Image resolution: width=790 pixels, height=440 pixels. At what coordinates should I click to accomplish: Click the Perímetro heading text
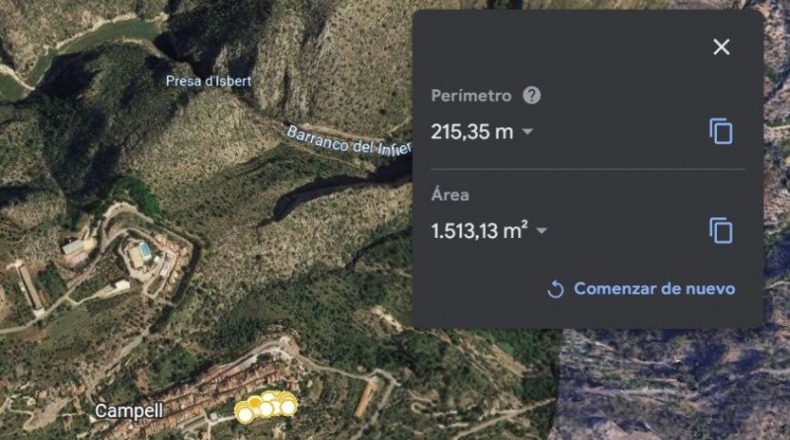coord(471,95)
